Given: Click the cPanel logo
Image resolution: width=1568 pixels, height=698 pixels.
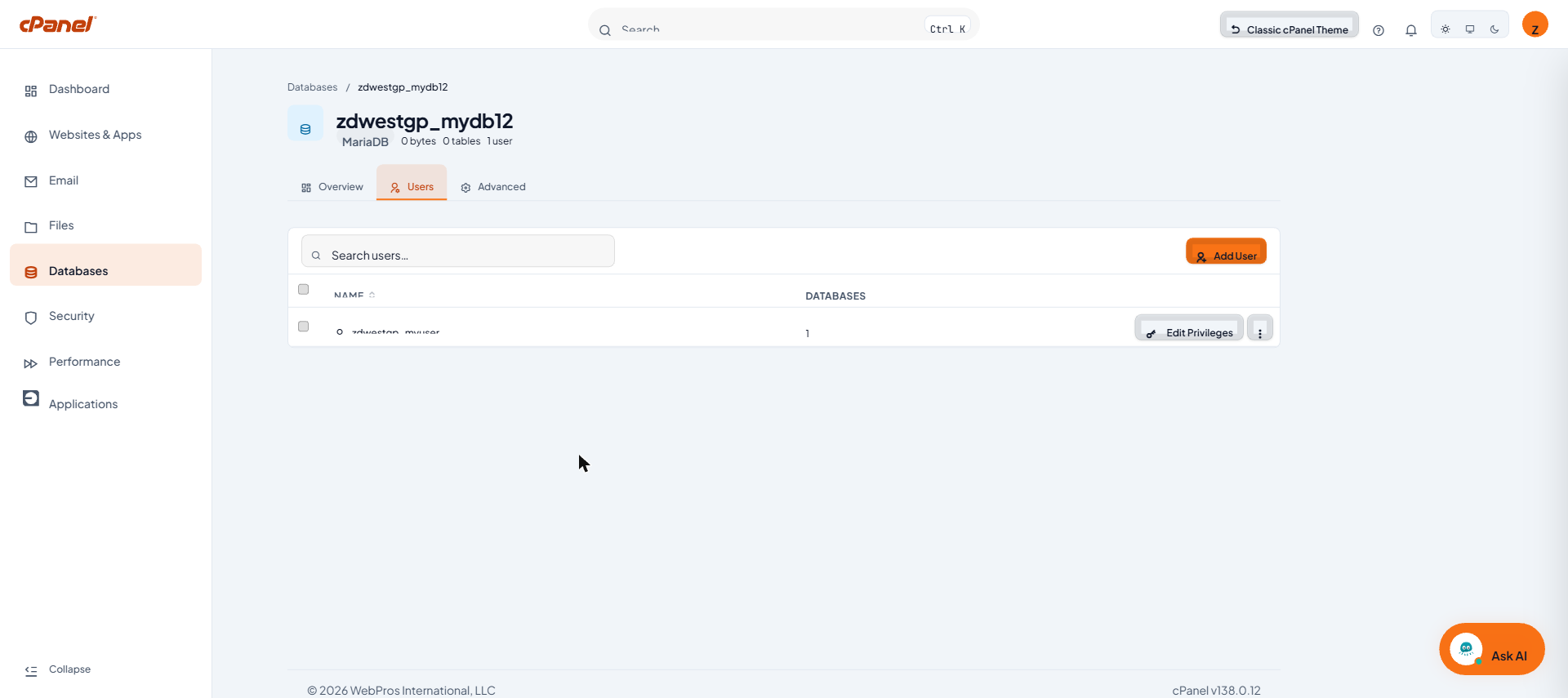Looking at the screenshot, I should pyautogui.click(x=58, y=24).
